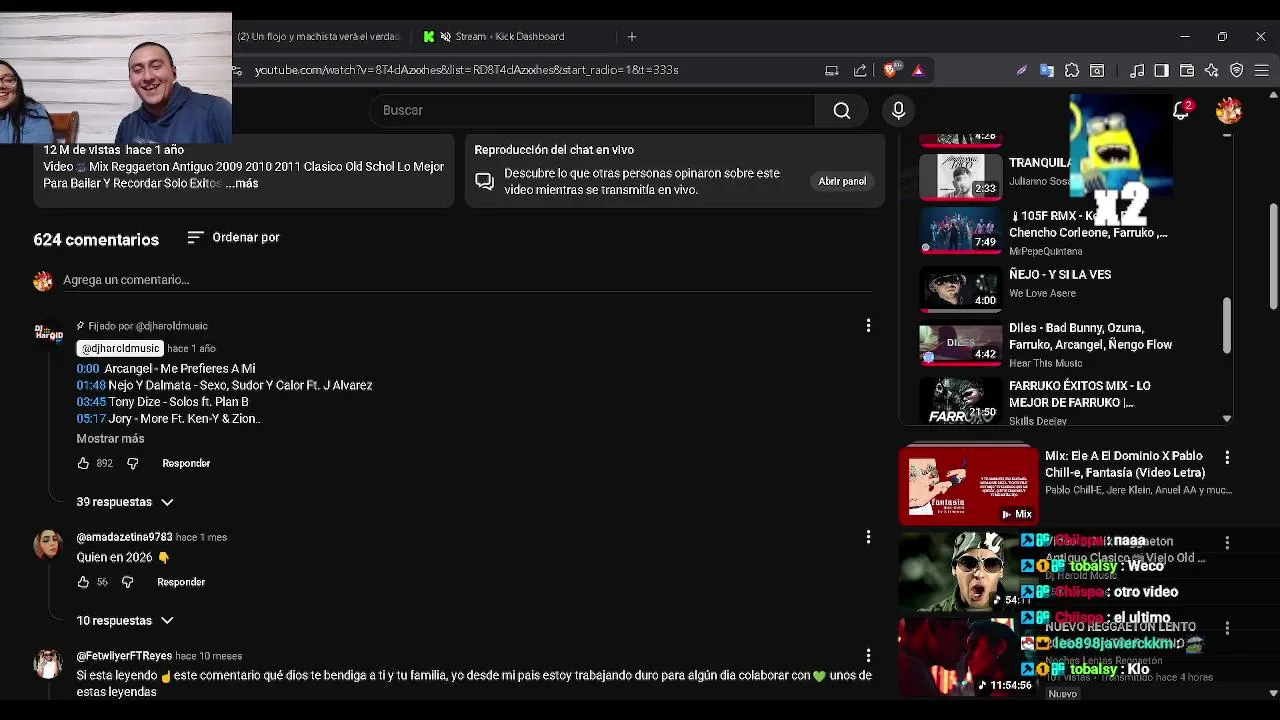
Task: Open Brave Leo AI sparkle icon
Action: tap(1211, 70)
